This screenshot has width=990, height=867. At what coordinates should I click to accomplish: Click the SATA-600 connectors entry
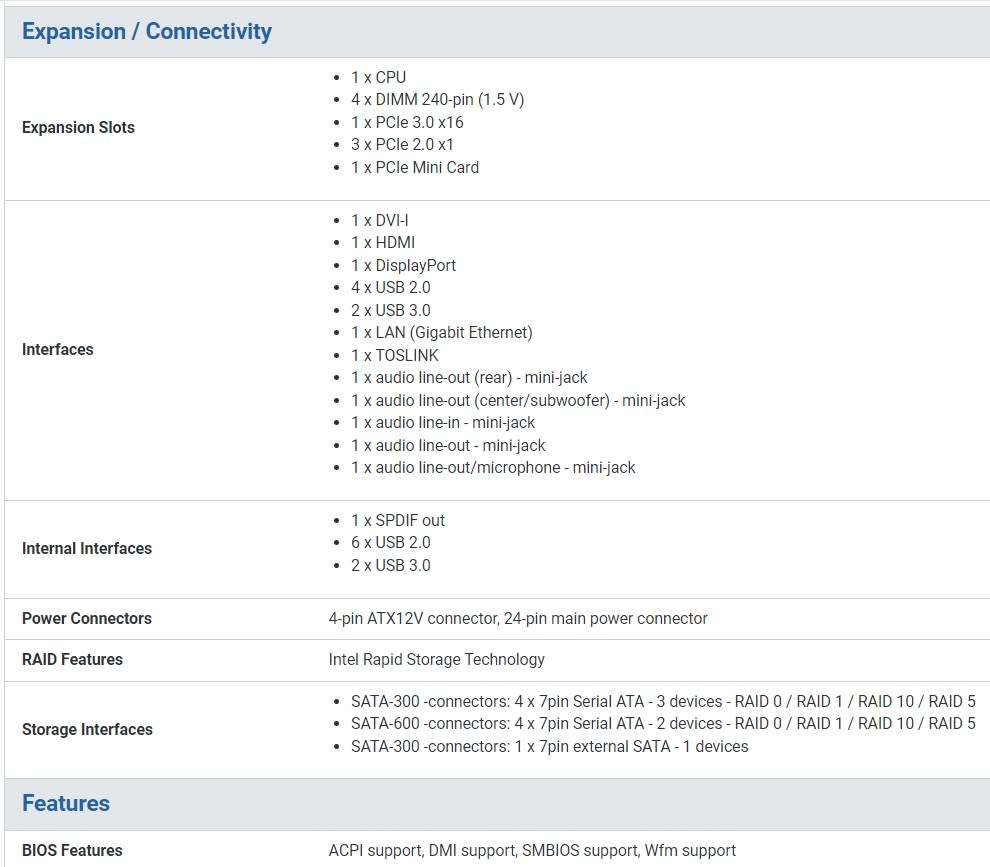662,724
